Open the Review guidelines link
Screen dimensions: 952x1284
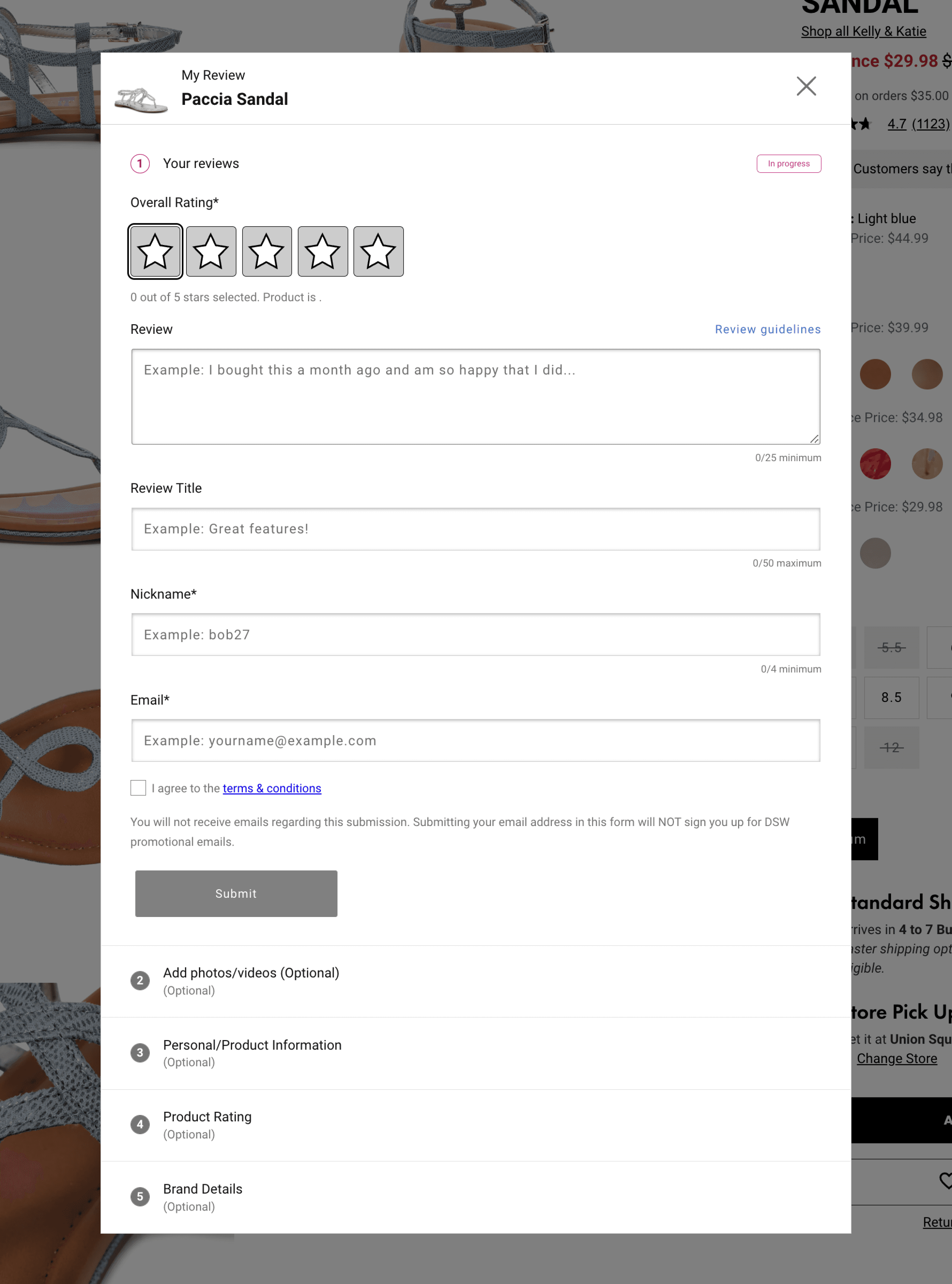[x=768, y=329]
